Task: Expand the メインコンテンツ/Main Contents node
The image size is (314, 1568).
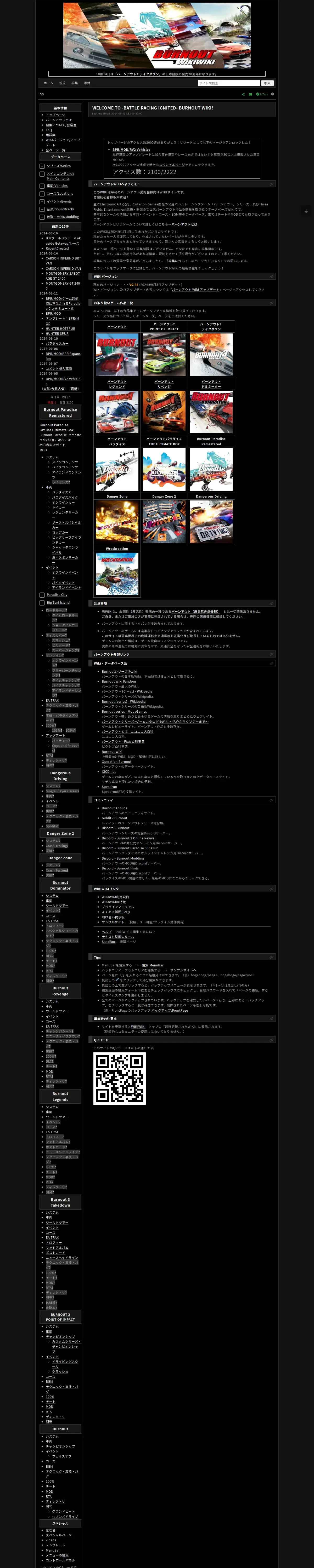Action: pyautogui.click(x=42, y=174)
